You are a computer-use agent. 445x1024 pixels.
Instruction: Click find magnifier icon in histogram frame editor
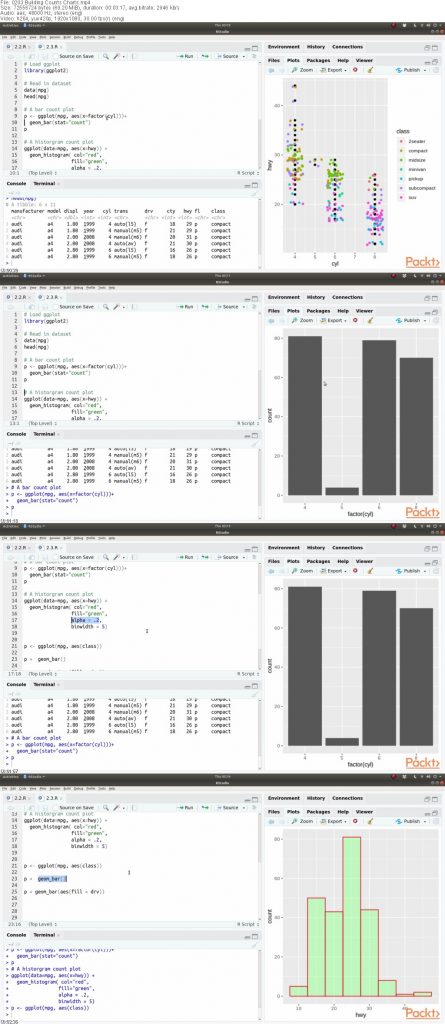105,807
